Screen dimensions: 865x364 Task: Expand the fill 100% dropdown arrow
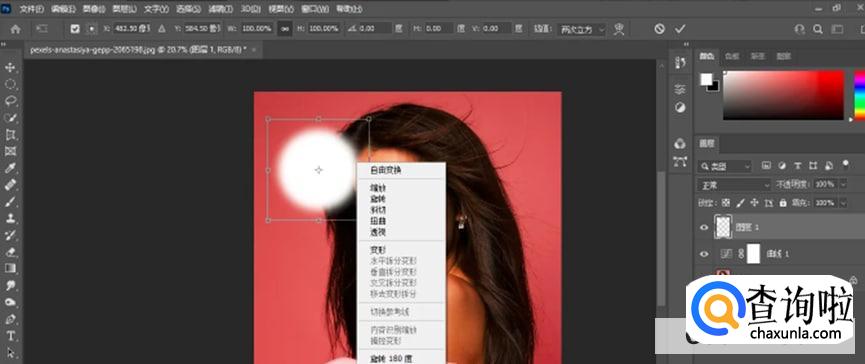coord(842,203)
